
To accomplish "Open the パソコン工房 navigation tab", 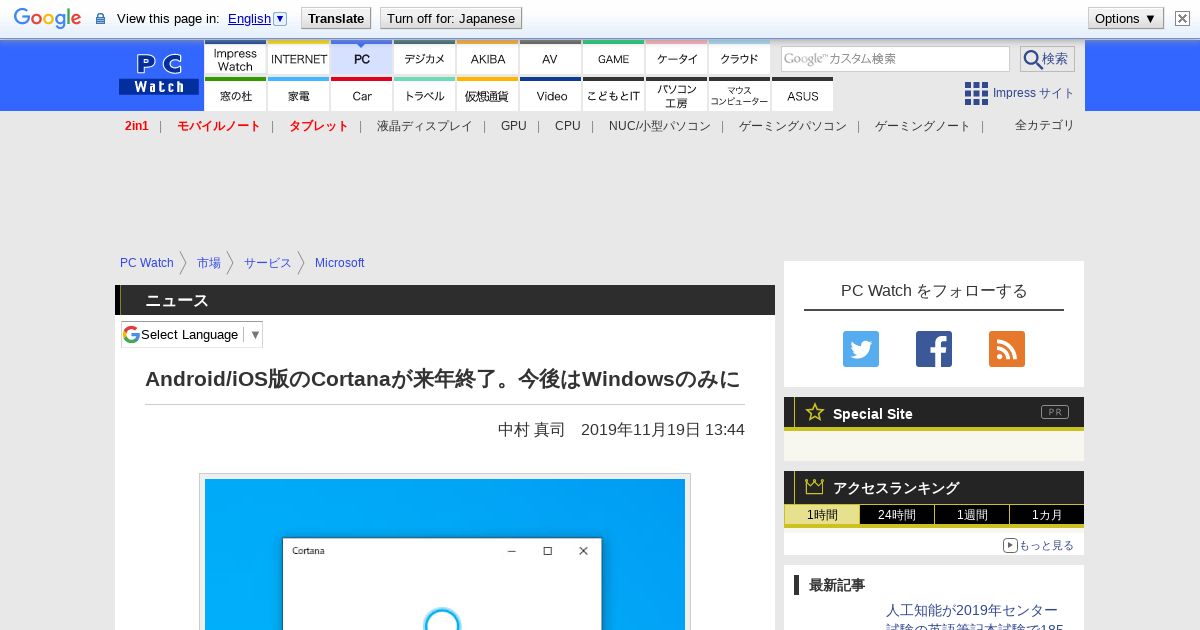I will click(676, 95).
